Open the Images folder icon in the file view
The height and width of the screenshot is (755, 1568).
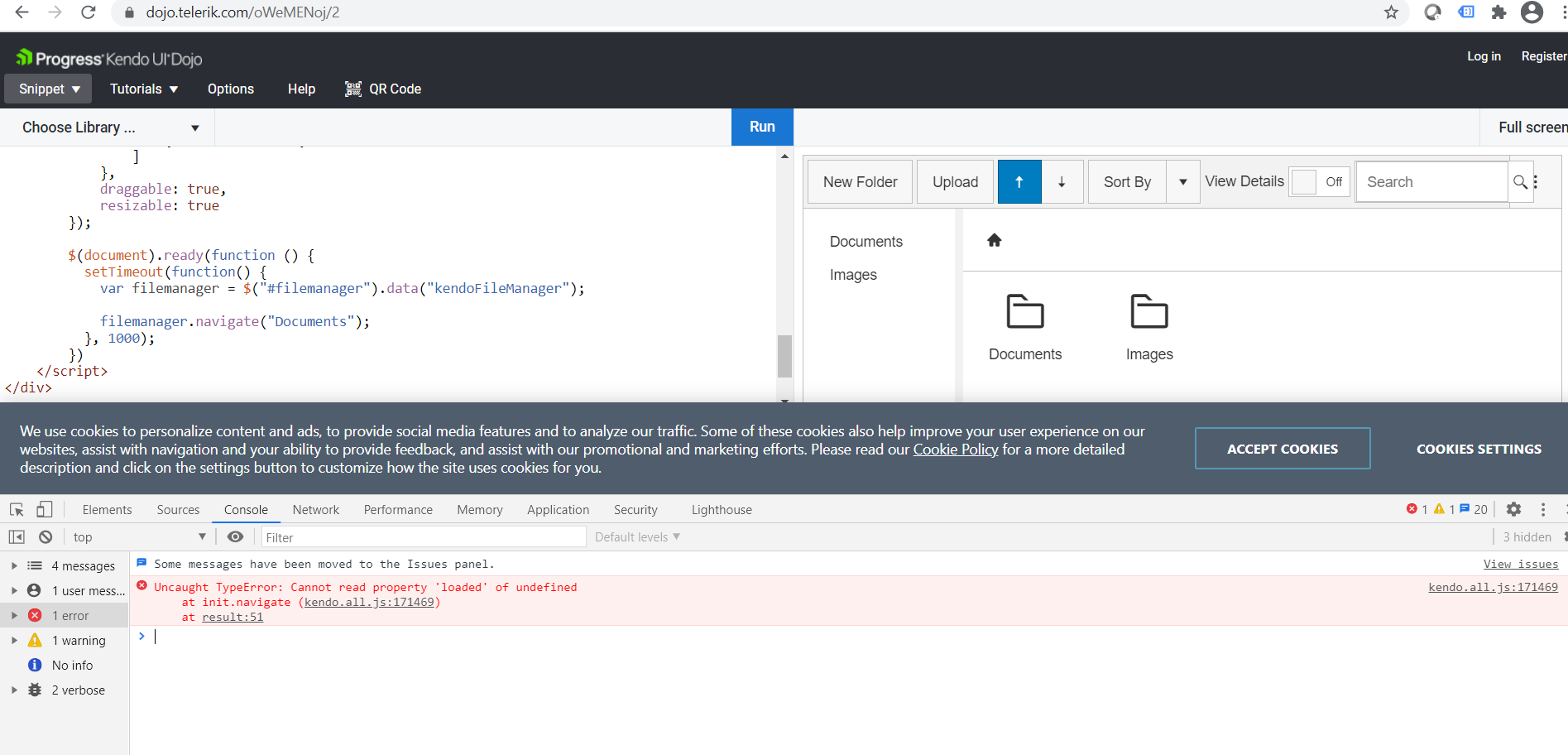[1149, 312]
